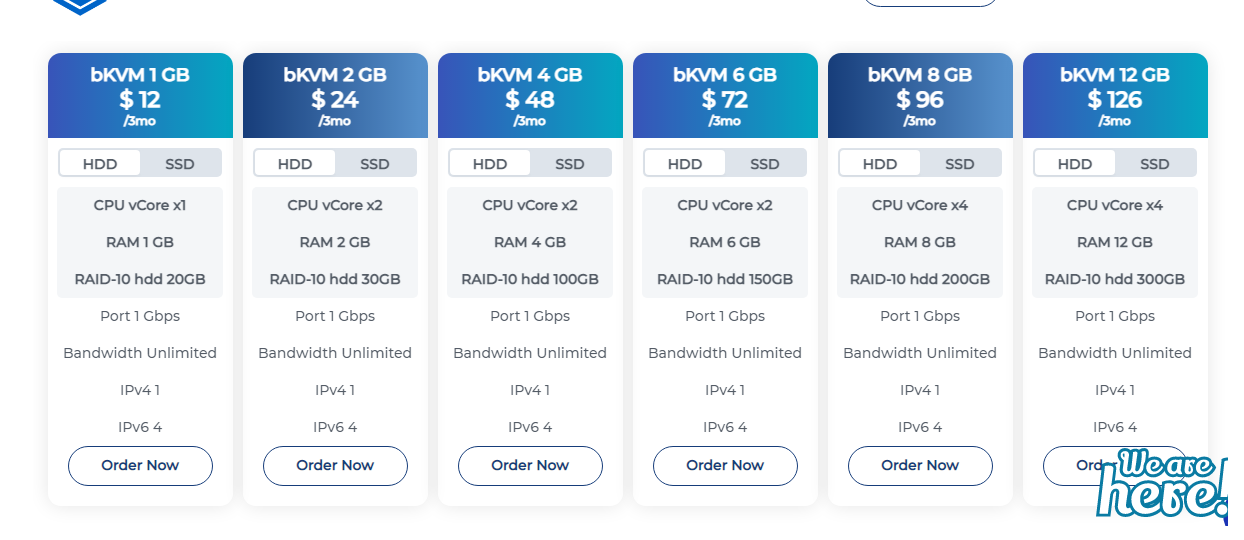
Task: Order the bKVM 12 GB plan
Action: tap(1072, 466)
